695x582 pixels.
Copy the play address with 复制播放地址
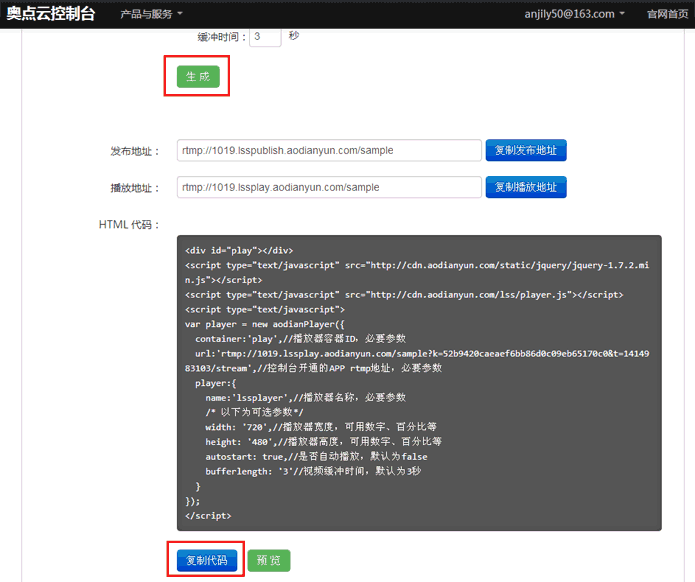526,187
